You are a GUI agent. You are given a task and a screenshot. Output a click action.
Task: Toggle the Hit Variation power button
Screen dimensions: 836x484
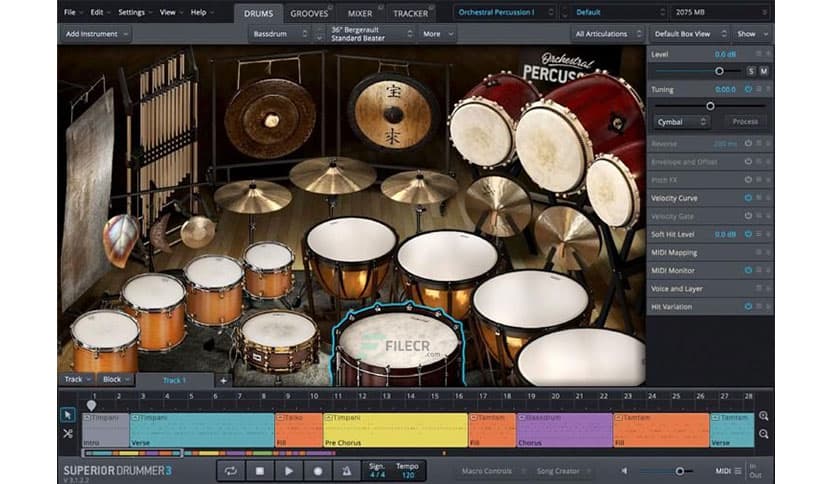[x=748, y=306]
